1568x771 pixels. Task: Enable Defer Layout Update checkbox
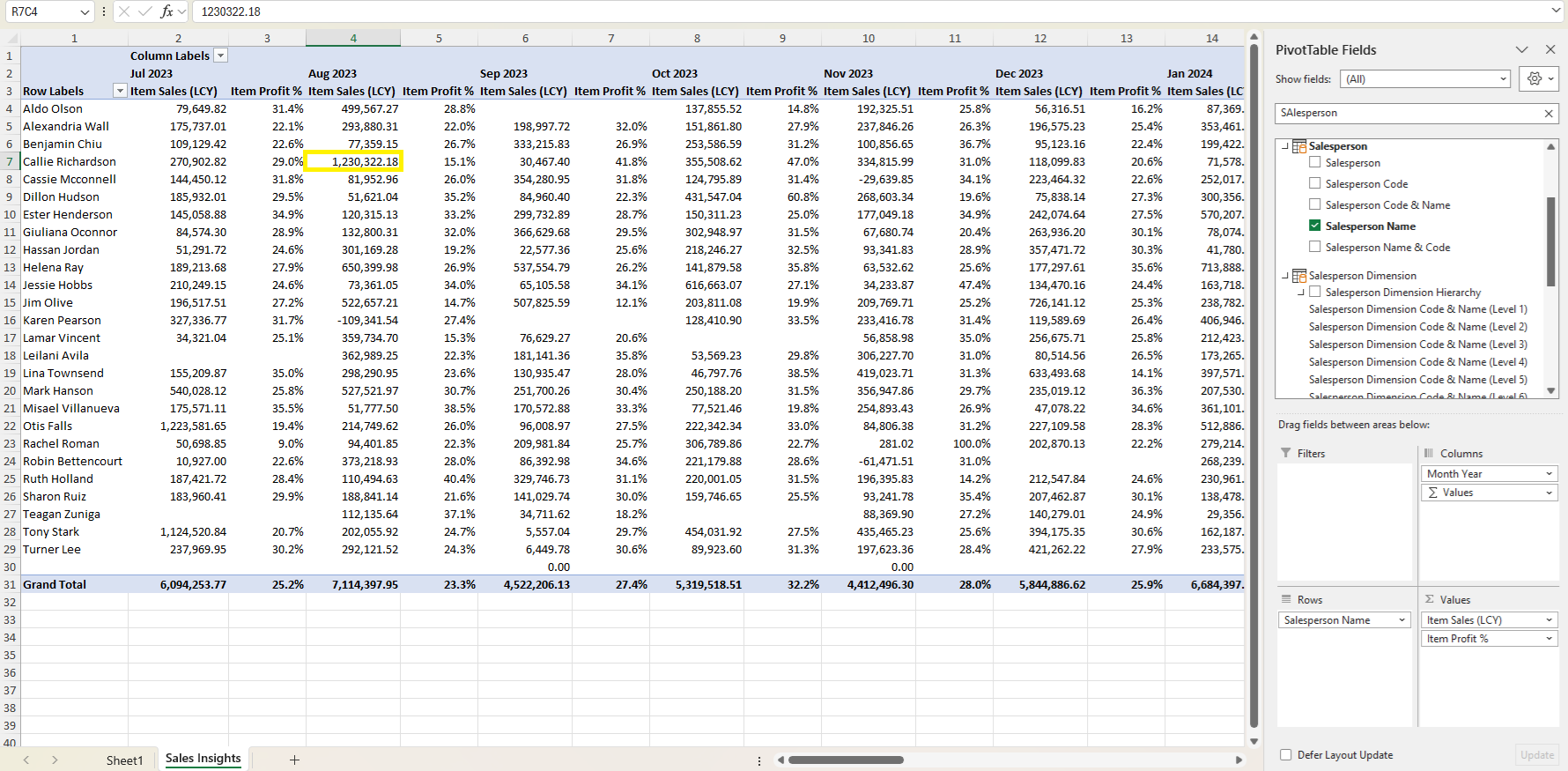[1286, 755]
